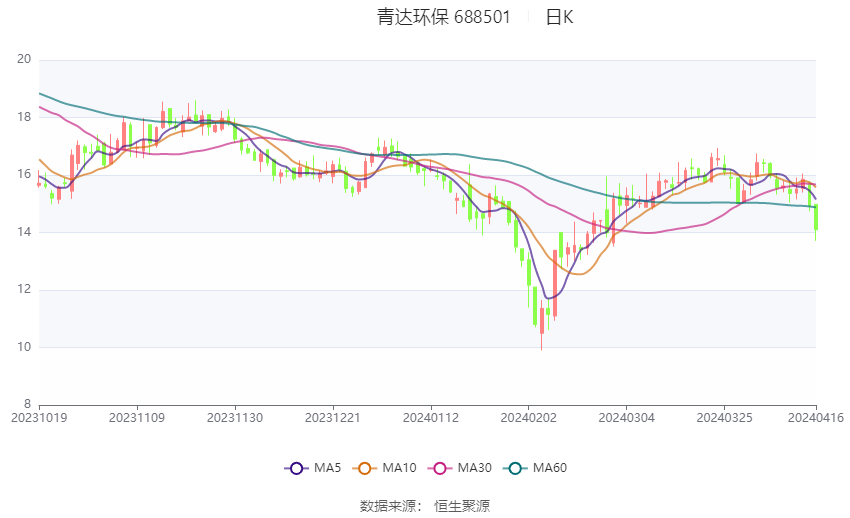The height and width of the screenshot is (518, 850).
Task: Click the 10 price axis label
Action: pos(24,347)
